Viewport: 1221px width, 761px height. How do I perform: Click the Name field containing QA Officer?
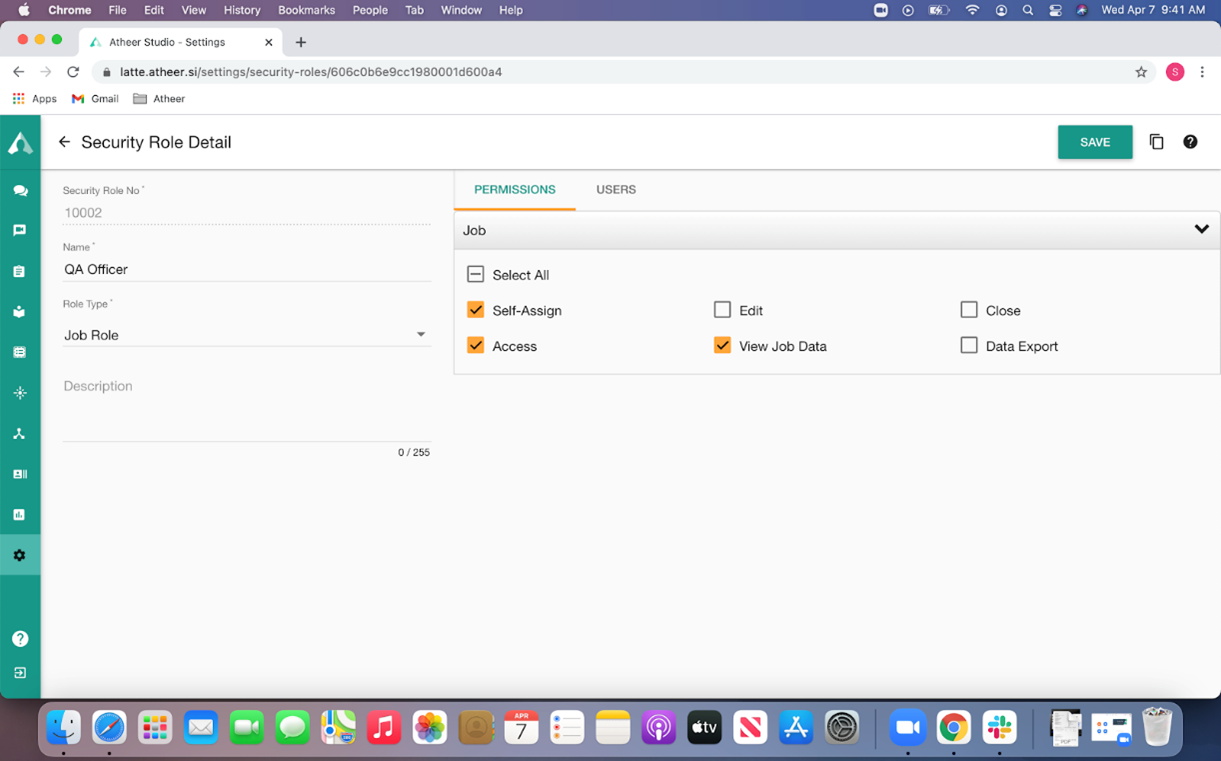tap(247, 269)
